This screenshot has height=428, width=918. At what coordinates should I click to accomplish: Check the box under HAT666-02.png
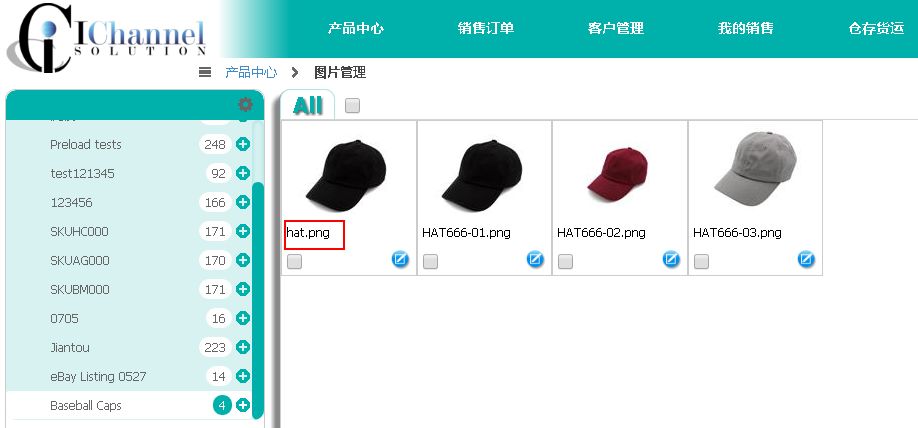click(x=566, y=262)
